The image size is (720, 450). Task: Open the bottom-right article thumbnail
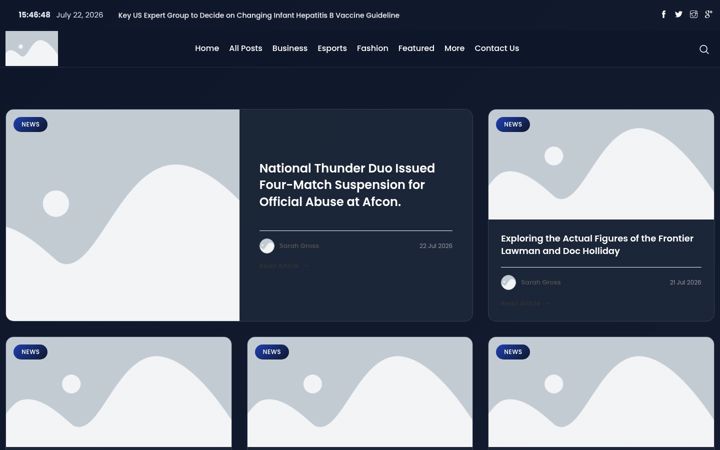[x=601, y=392]
